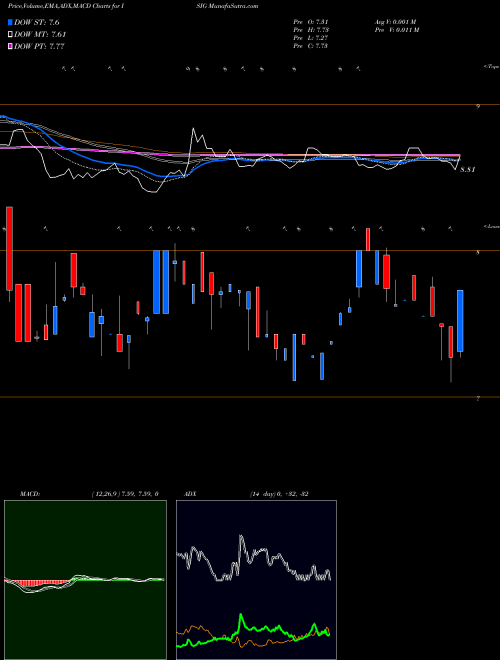500x660 pixels.
Task: Click the ADX parameters '(14 day) 6, +32, -32'
Action: tap(279, 494)
